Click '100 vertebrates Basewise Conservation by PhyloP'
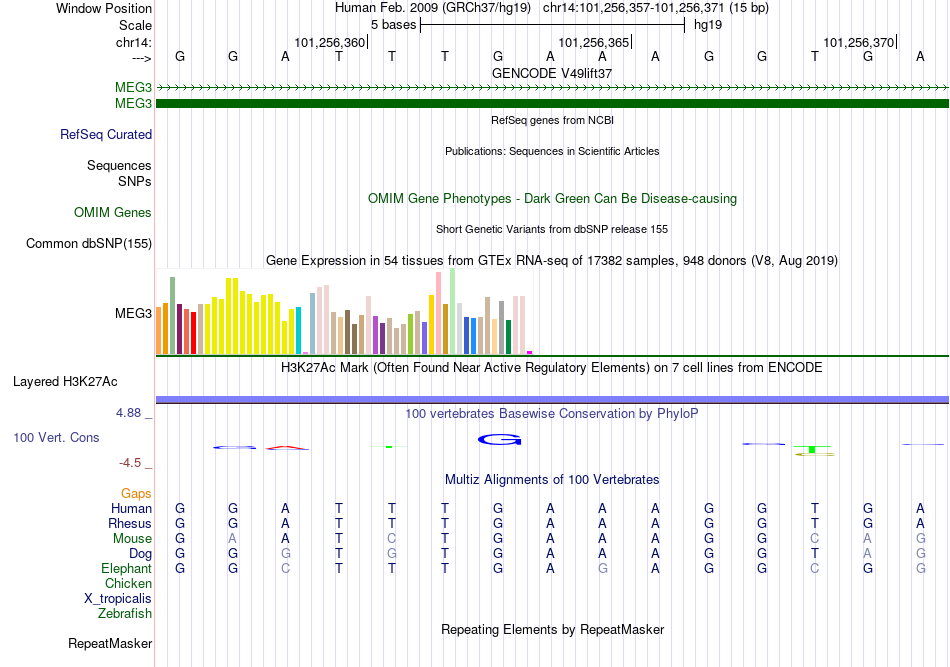 (x=552, y=414)
